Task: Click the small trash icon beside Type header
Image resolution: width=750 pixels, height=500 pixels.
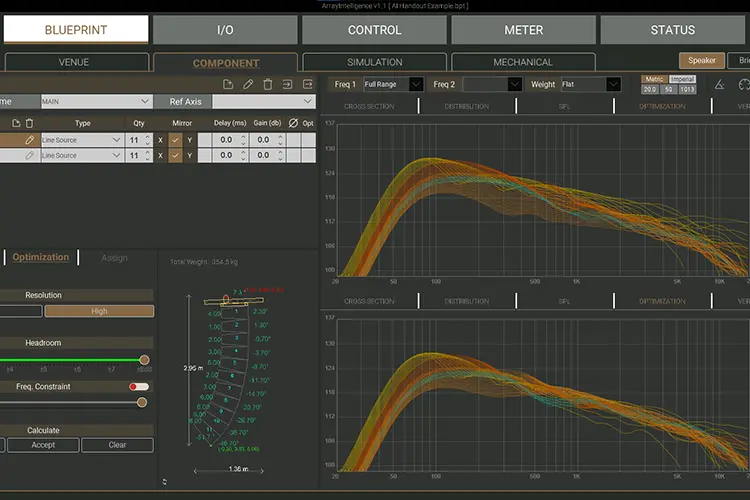Action: [x=29, y=123]
